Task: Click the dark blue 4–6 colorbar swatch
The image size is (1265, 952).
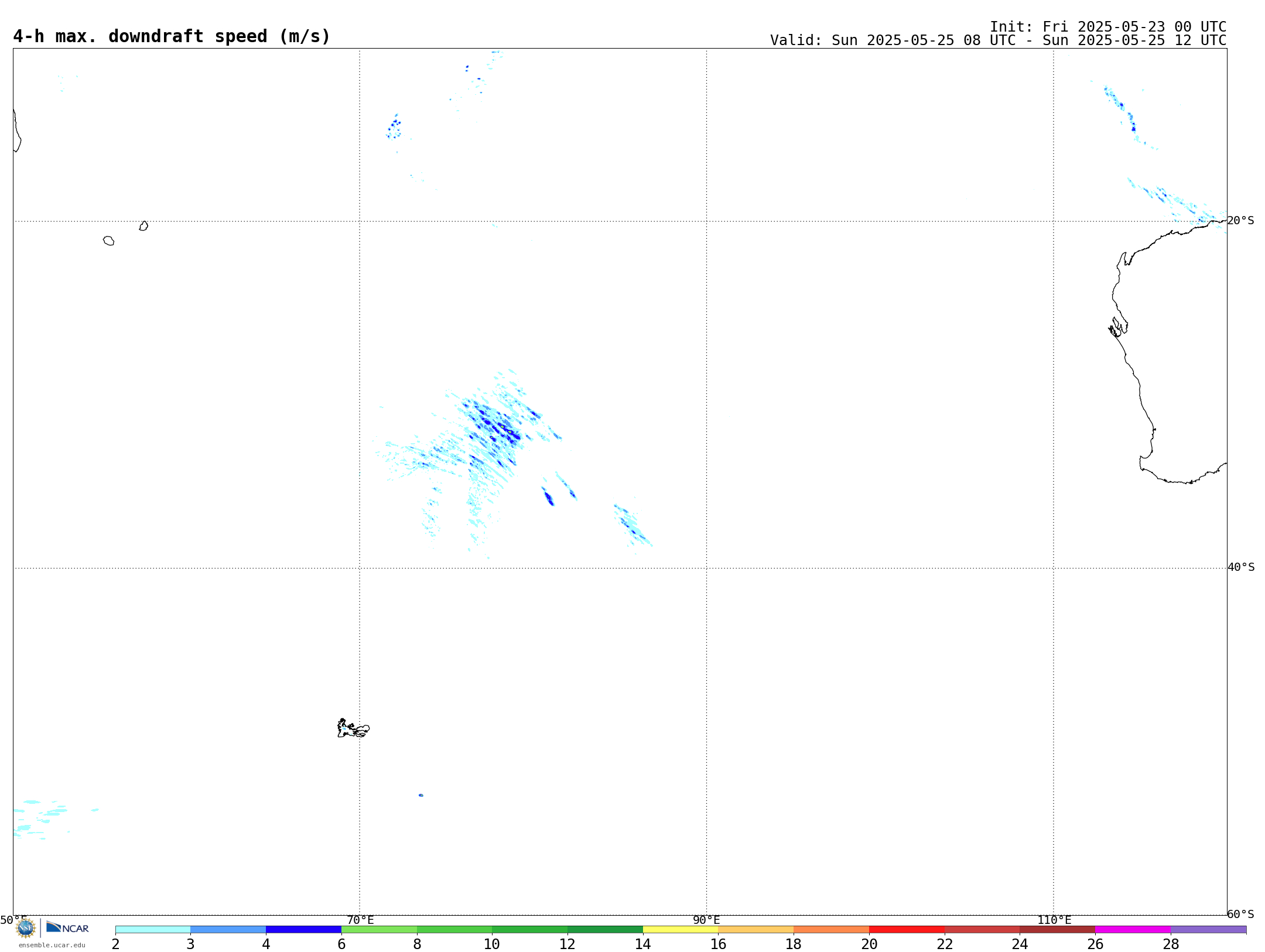Action: [303, 929]
